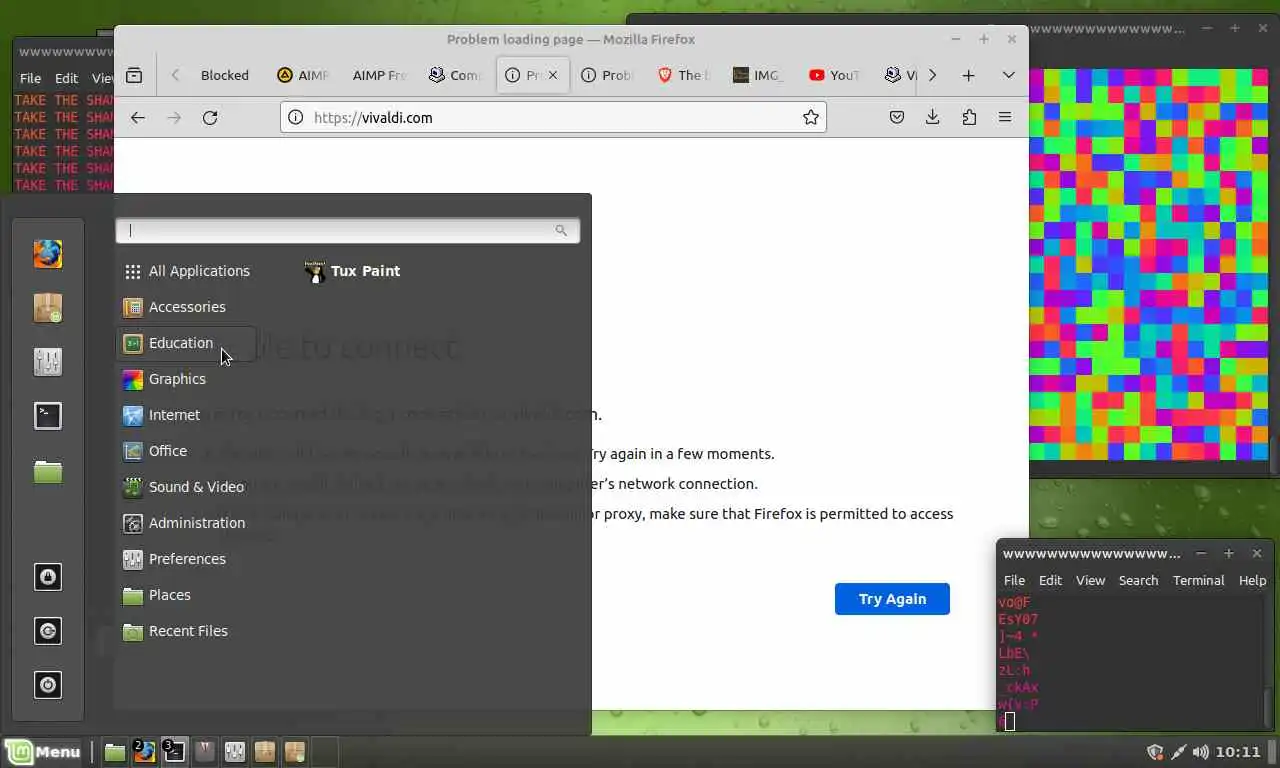This screenshot has width=1280, height=768.
Task: Open the Places category
Action: point(186,595)
